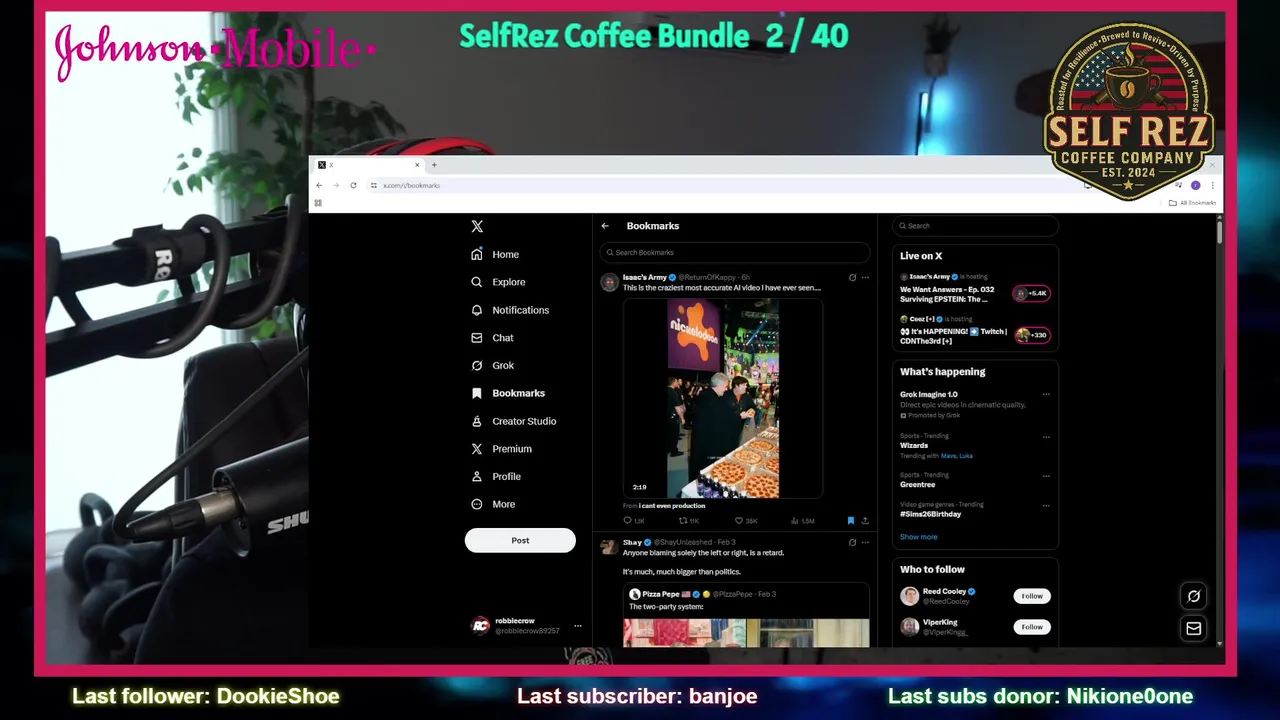The width and height of the screenshot is (1280, 720).
Task: Expand the More menu in sidebar
Action: 493,504
